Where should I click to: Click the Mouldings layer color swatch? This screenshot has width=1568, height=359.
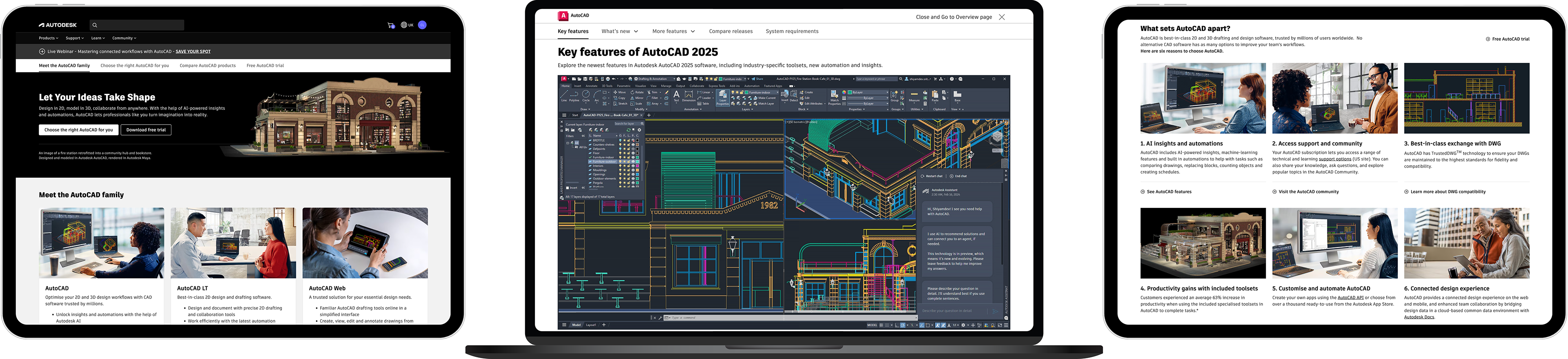(x=637, y=170)
